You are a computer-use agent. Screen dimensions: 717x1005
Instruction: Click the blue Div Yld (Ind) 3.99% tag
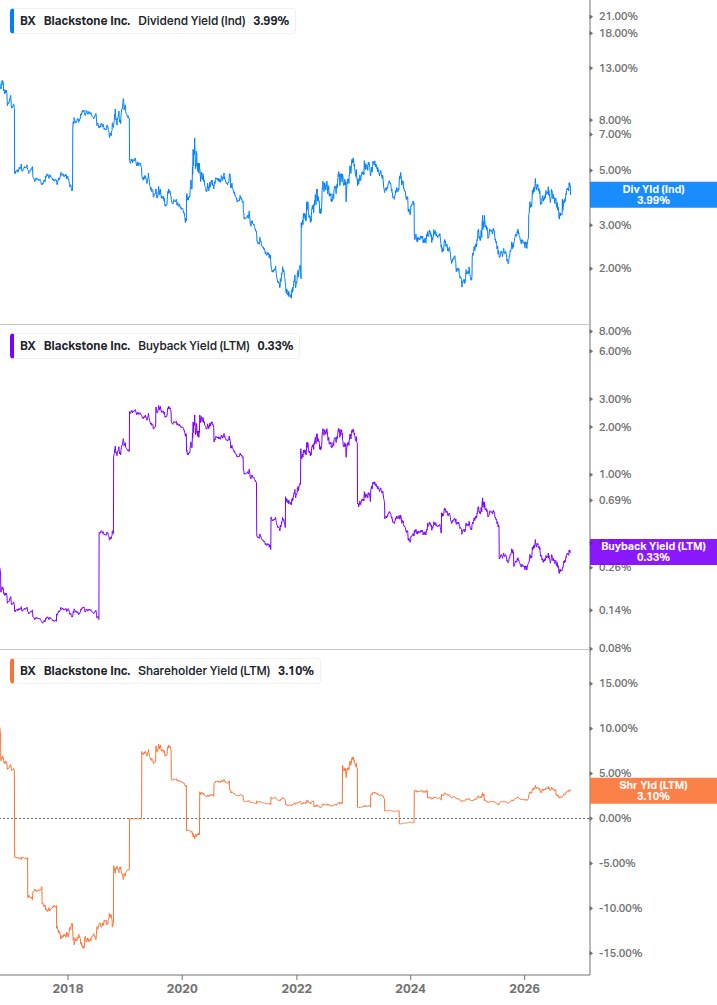(653, 195)
